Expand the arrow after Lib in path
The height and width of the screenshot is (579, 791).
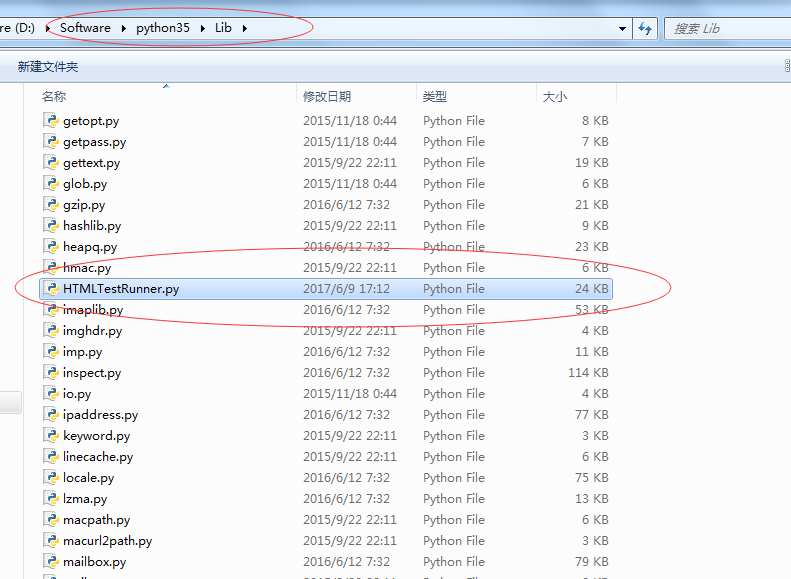[x=245, y=28]
